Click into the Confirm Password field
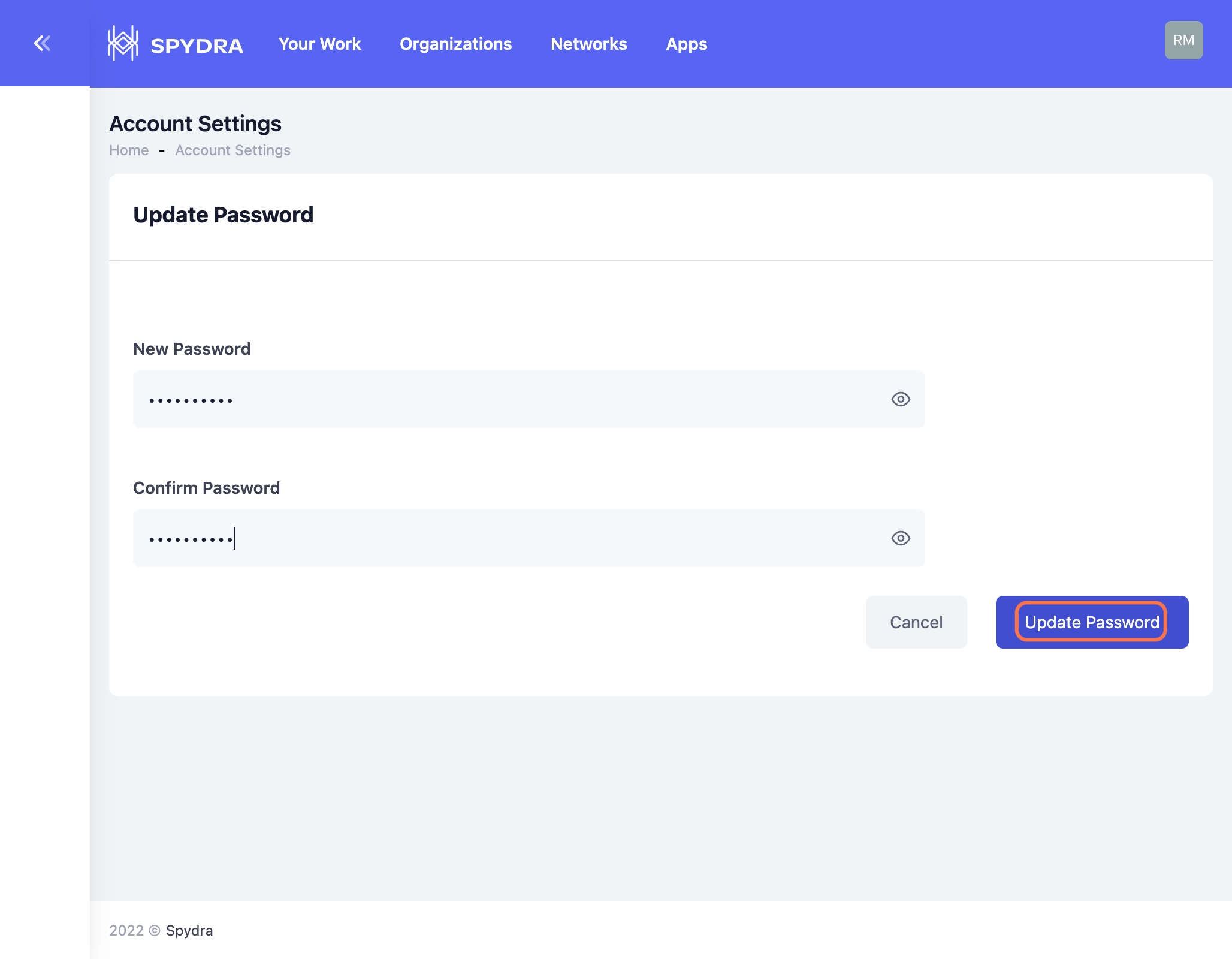 pos(509,538)
